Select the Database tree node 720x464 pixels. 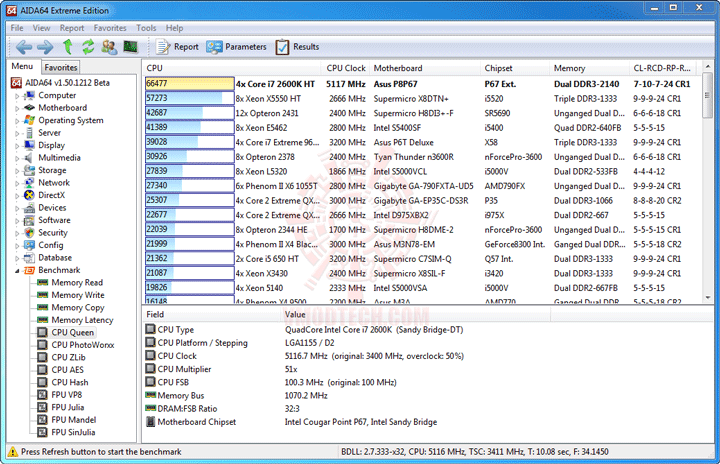tap(55, 257)
